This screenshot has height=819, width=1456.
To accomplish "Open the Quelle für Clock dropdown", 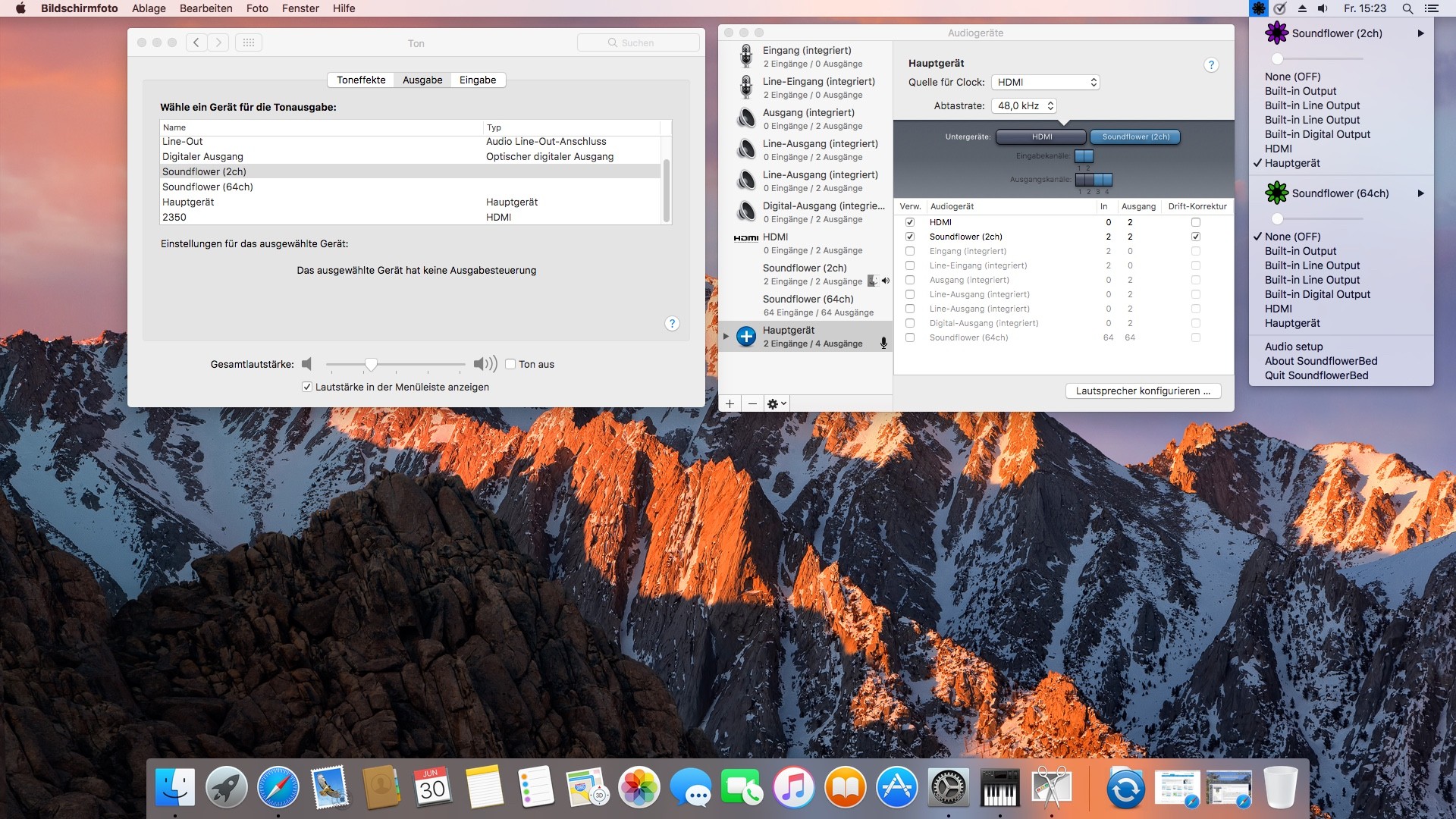I will (x=1045, y=82).
